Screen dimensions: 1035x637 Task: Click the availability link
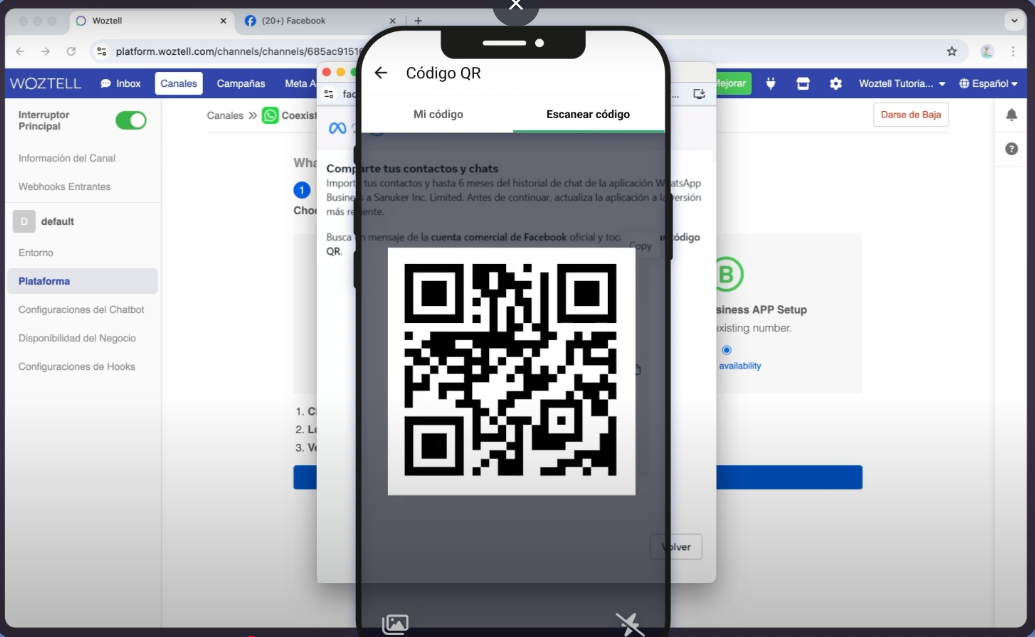click(x=740, y=366)
